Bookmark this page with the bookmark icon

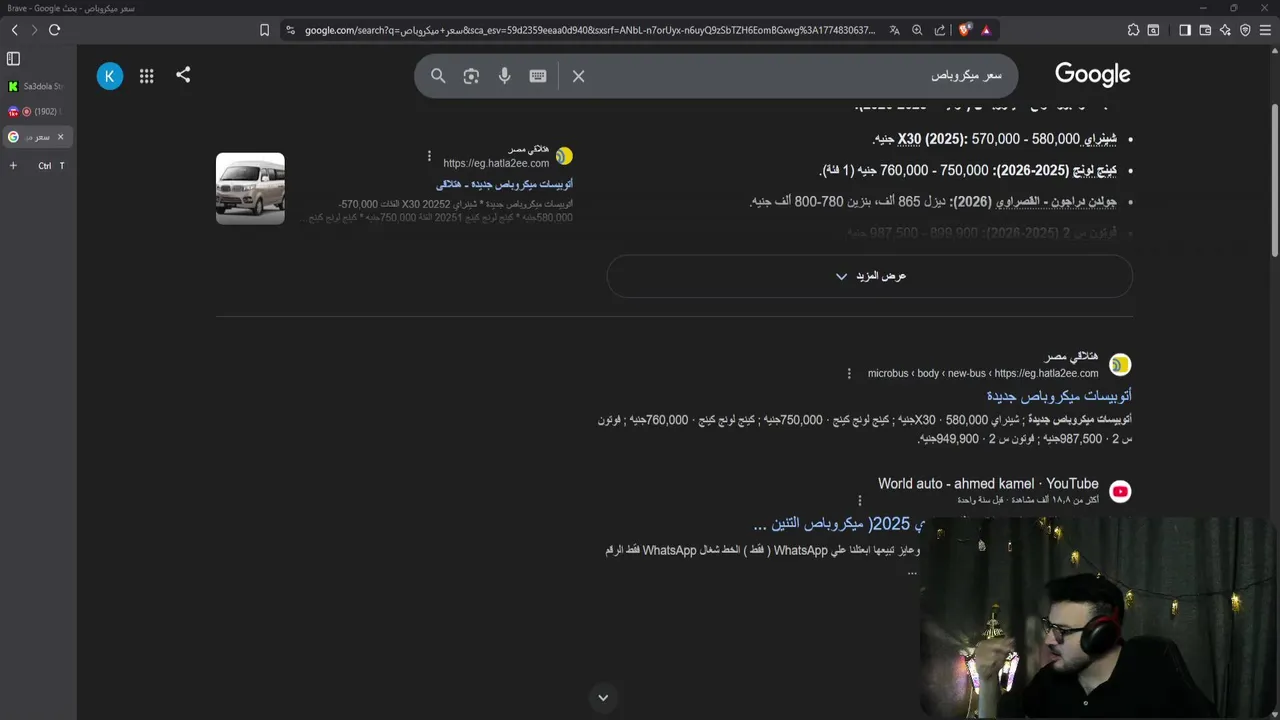(264, 30)
